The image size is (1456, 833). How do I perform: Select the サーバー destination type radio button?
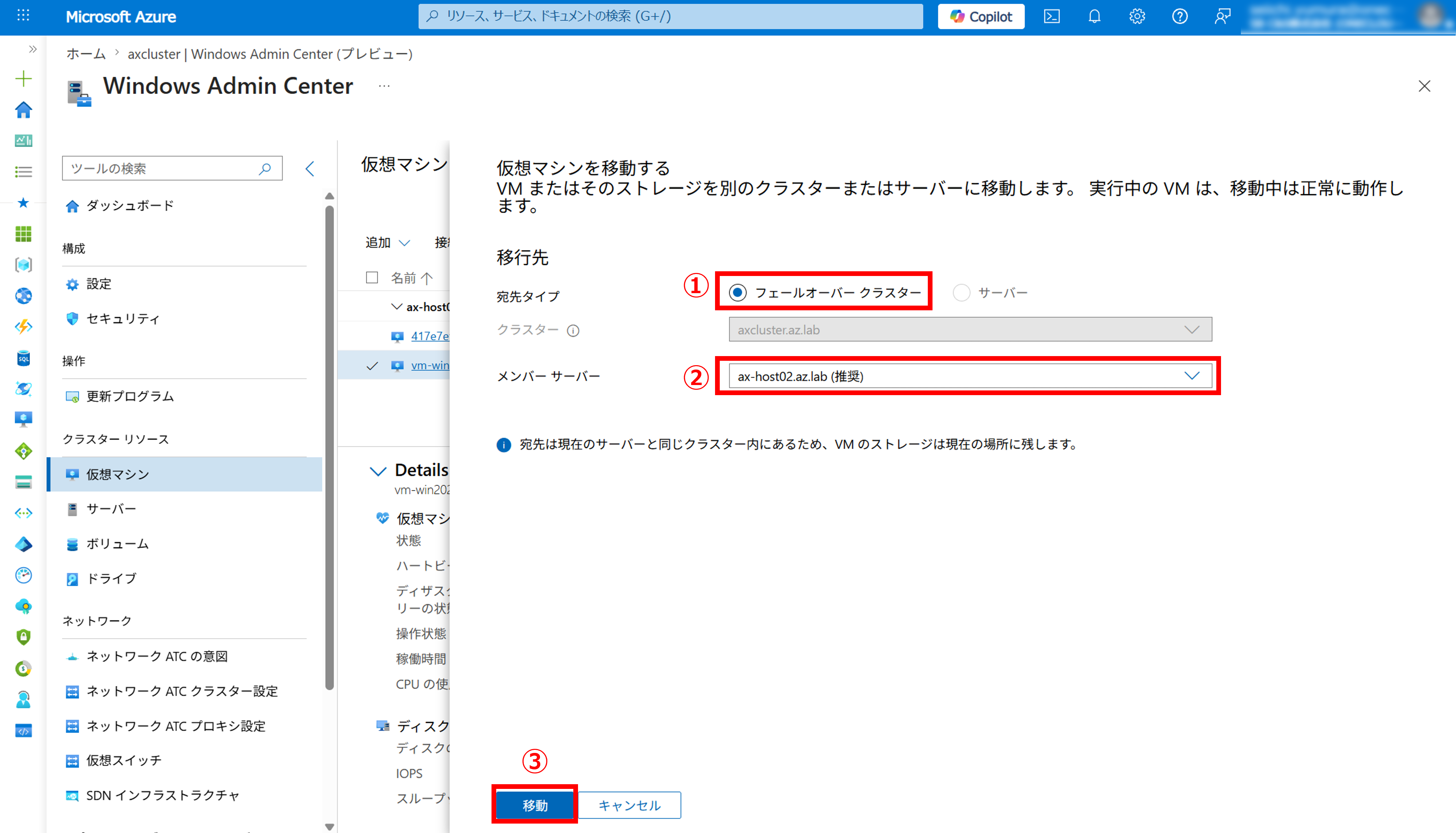[961, 293]
